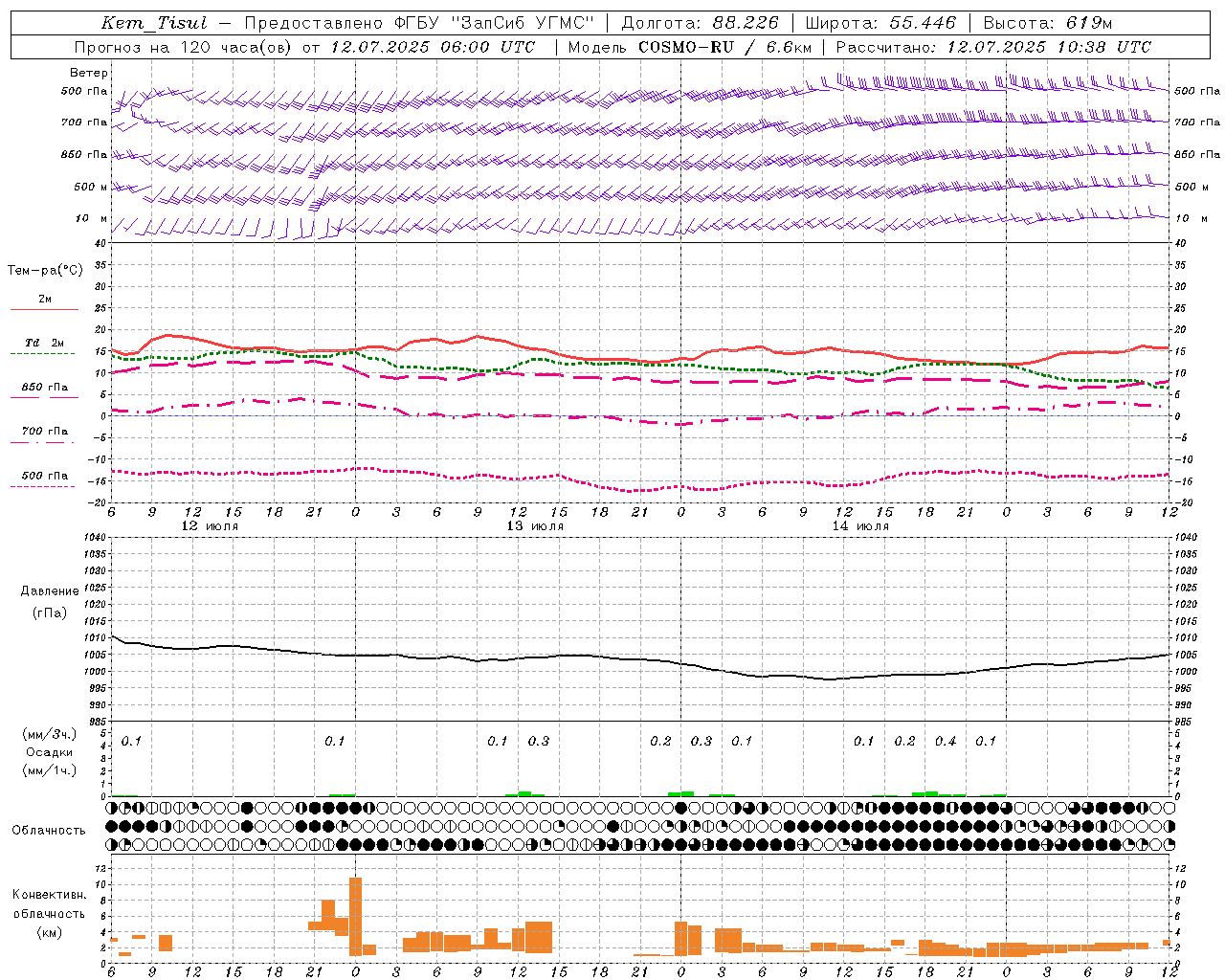Click the Td 2м dew point legend entry
This screenshot has width=1225, height=980.
pyautogui.click(x=44, y=343)
